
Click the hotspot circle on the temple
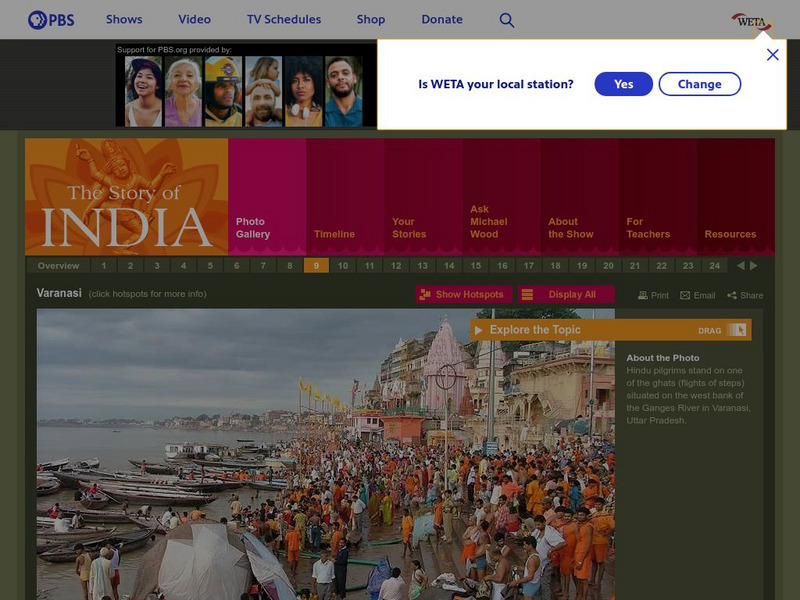click(446, 377)
